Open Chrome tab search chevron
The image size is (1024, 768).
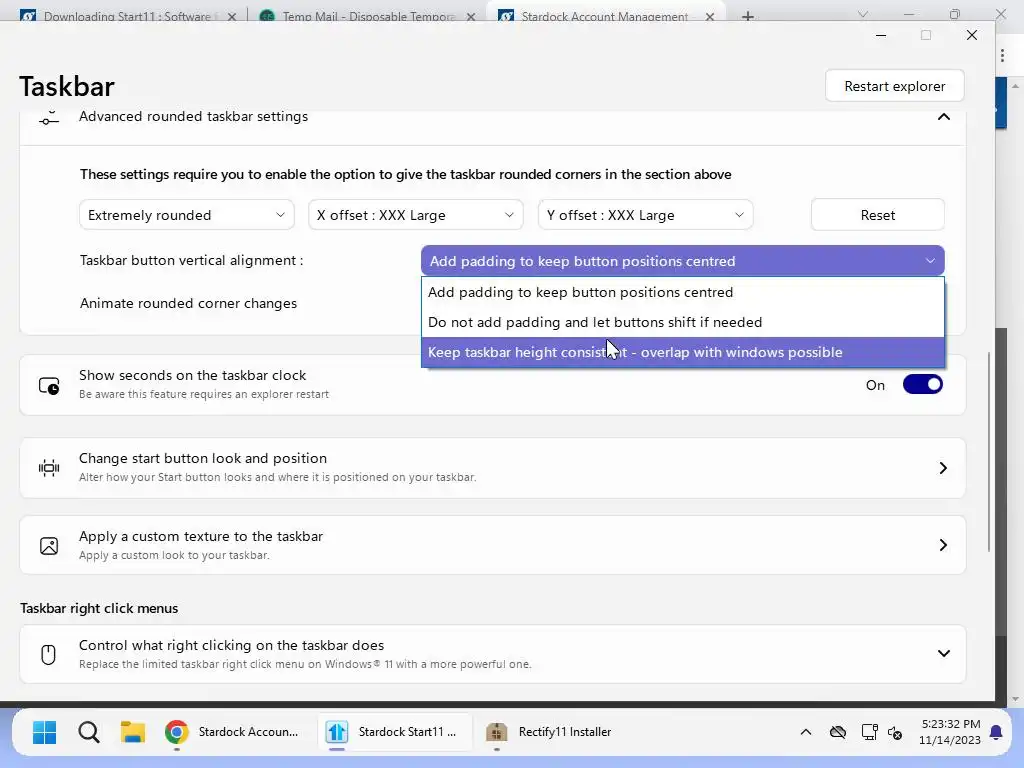(863, 14)
